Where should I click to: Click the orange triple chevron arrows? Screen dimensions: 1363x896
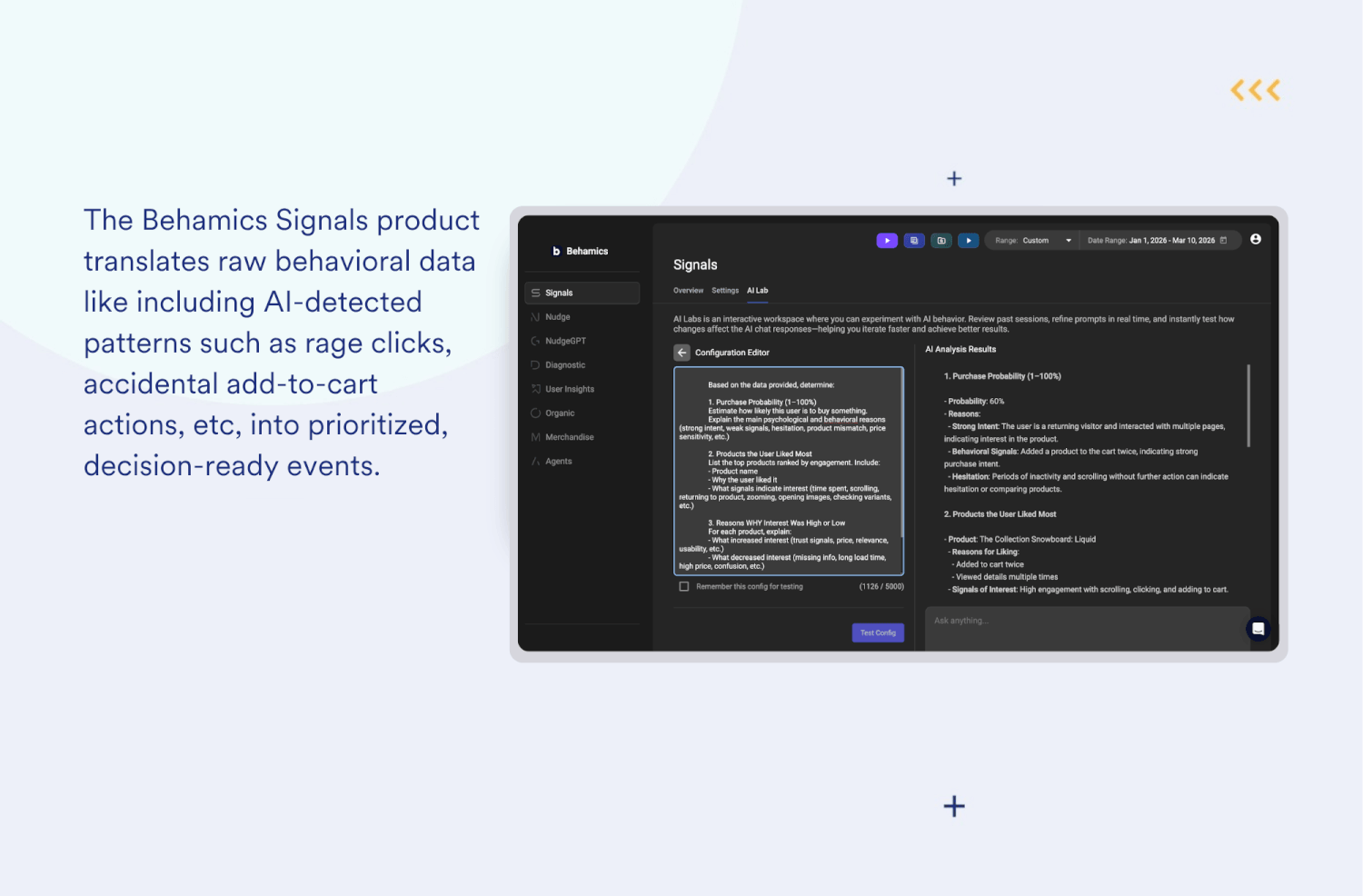click(x=1256, y=90)
